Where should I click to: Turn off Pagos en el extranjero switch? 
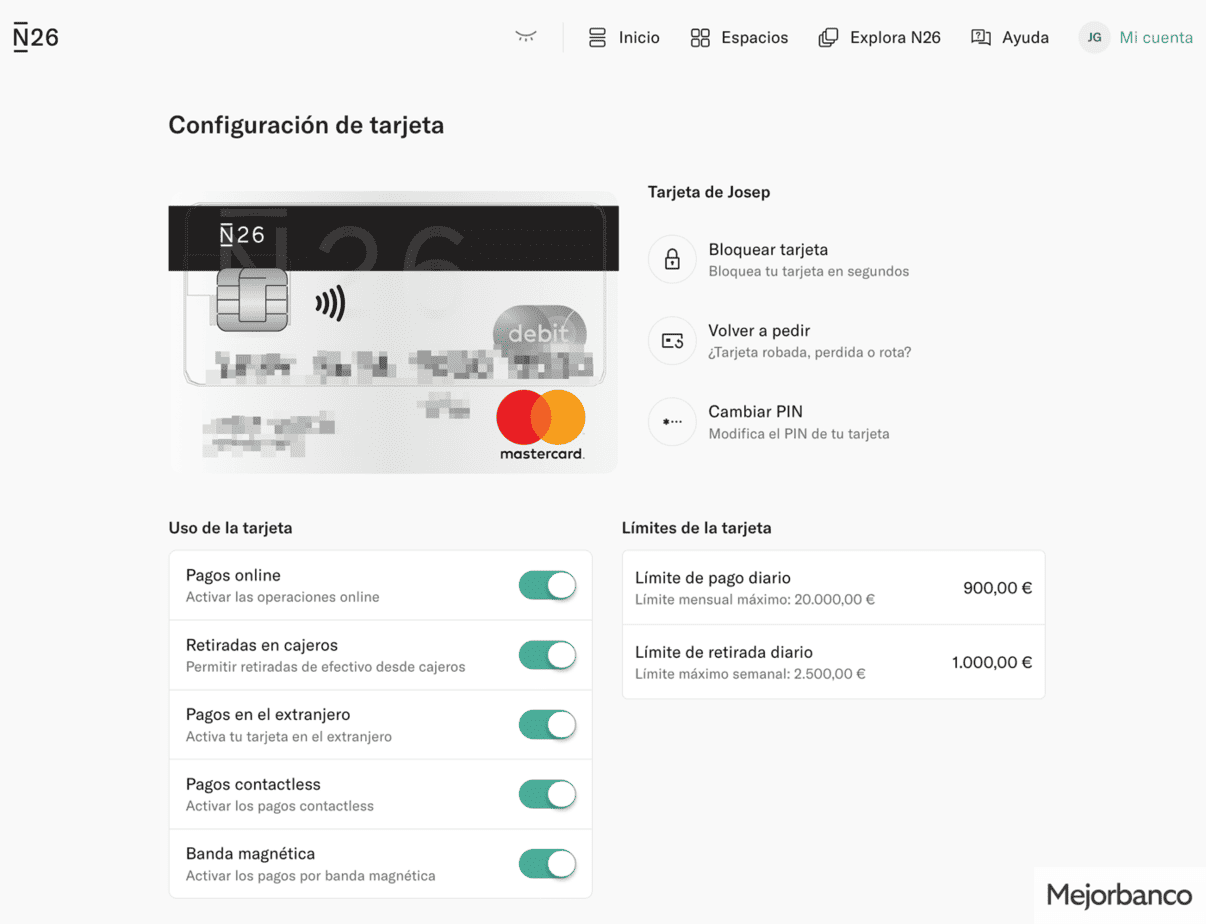click(547, 724)
